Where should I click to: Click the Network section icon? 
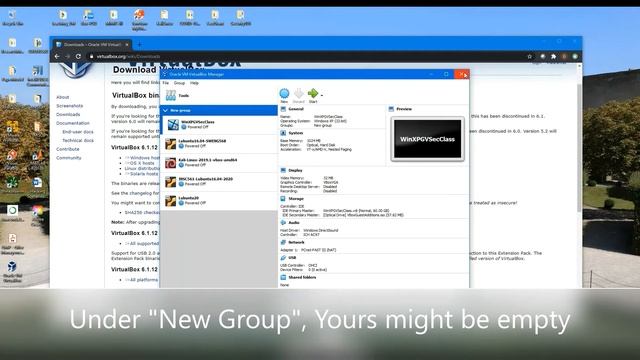point(283,242)
